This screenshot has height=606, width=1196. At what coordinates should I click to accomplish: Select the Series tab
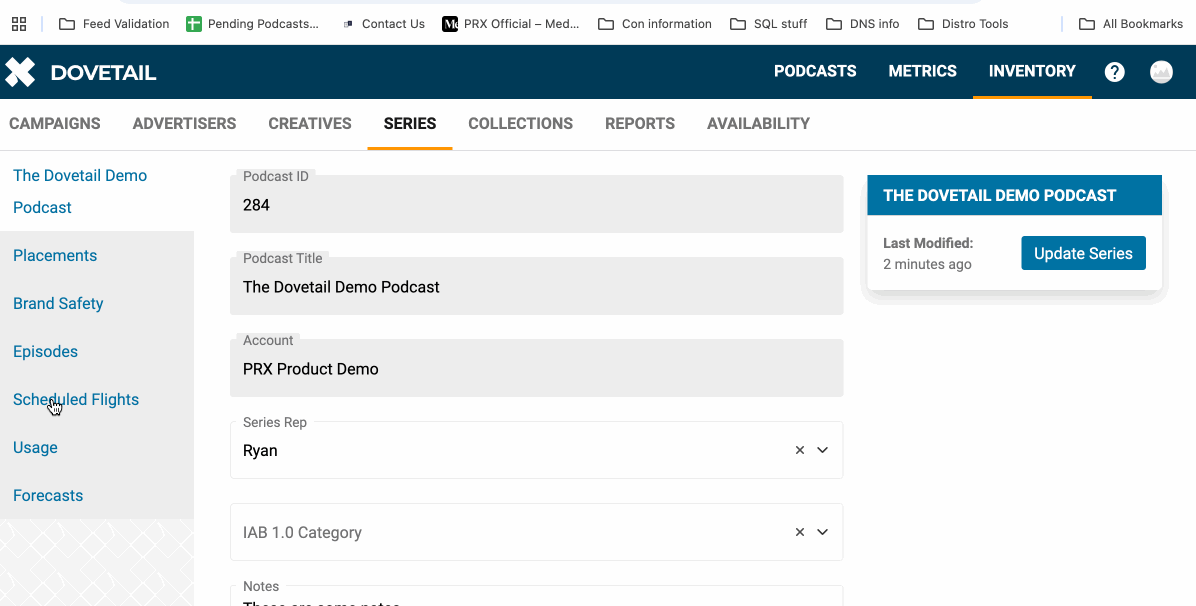click(x=410, y=124)
